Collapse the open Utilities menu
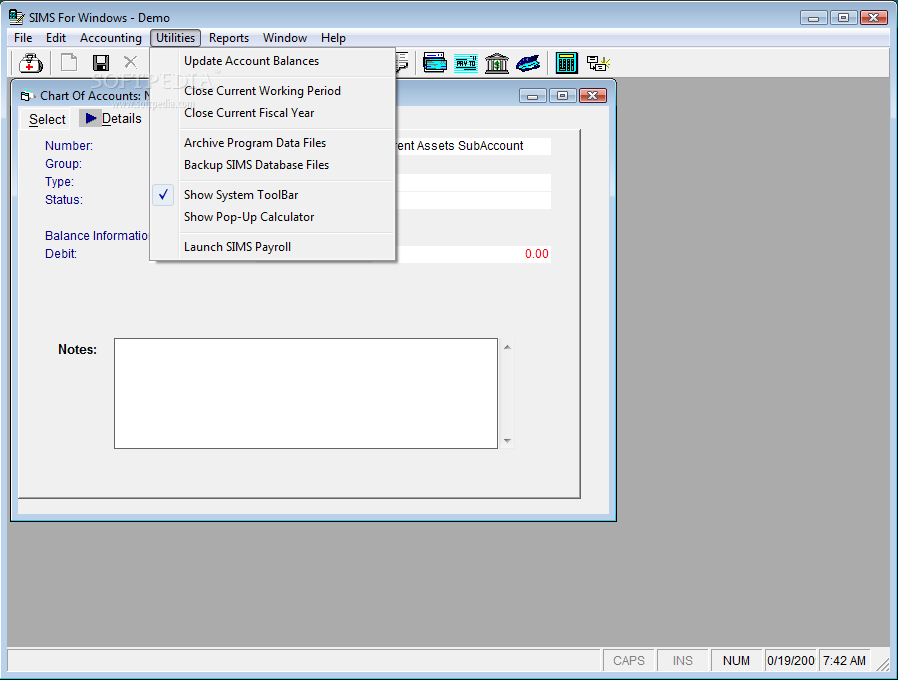The height and width of the screenshot is (680, 898). [x=175, y=38]
